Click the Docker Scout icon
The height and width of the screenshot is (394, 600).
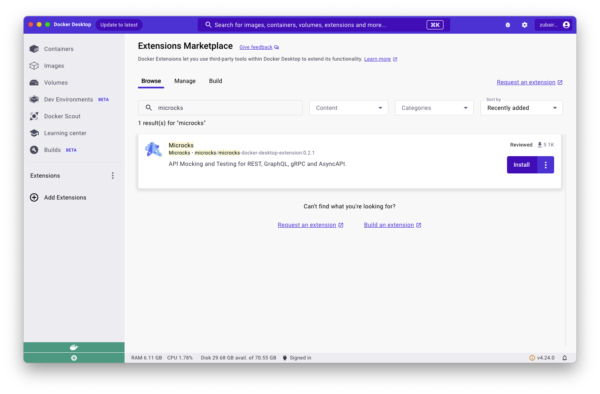pyautogui.click(x=34, y=116)
